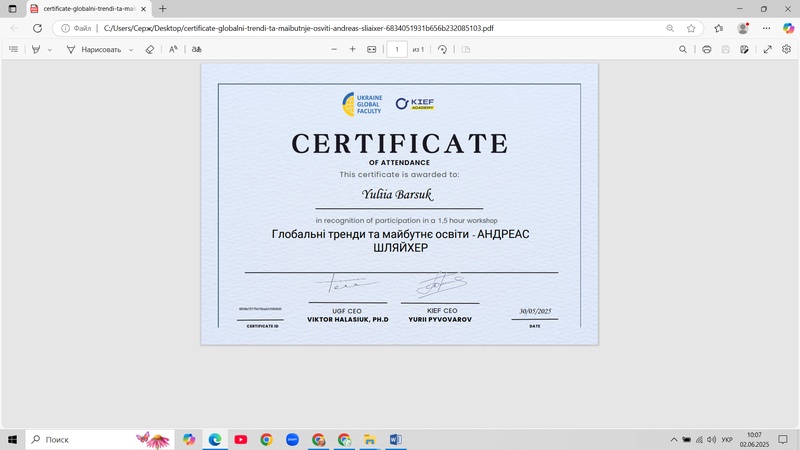Expand the Нарисовать options arrow
The image size is (800, 450).
131,50
